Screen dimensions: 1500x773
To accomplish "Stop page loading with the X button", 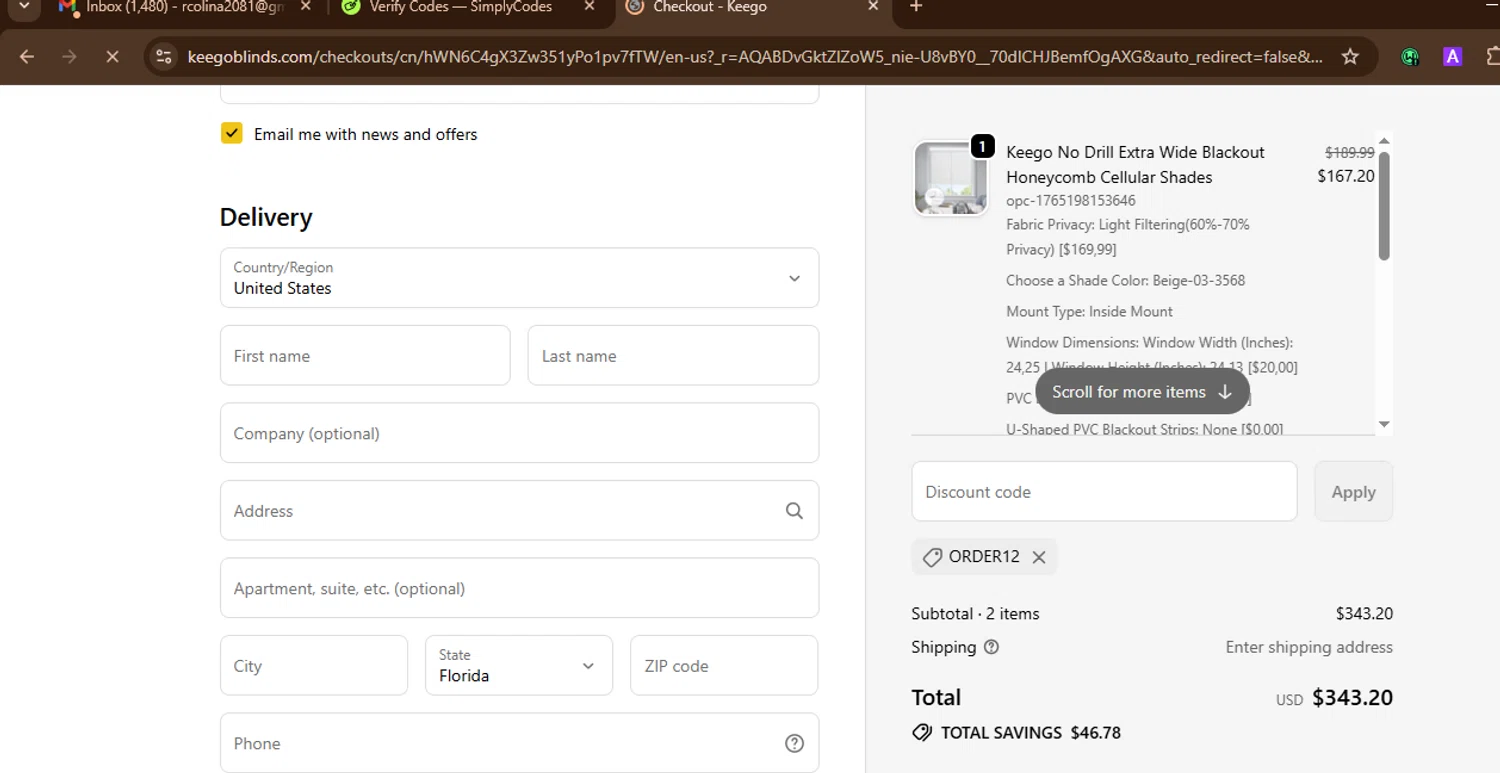I will pos(112,57).
